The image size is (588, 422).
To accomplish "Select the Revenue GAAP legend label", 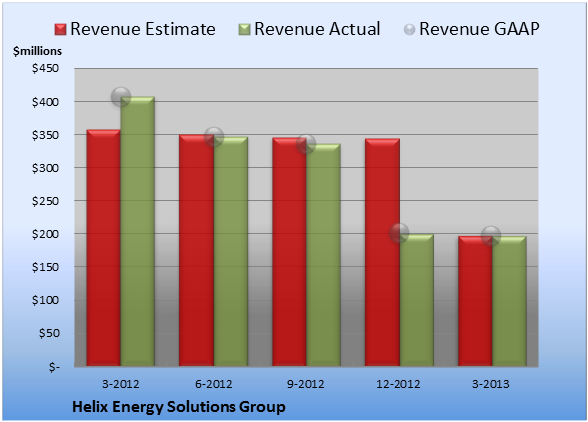I will (479, 29).
